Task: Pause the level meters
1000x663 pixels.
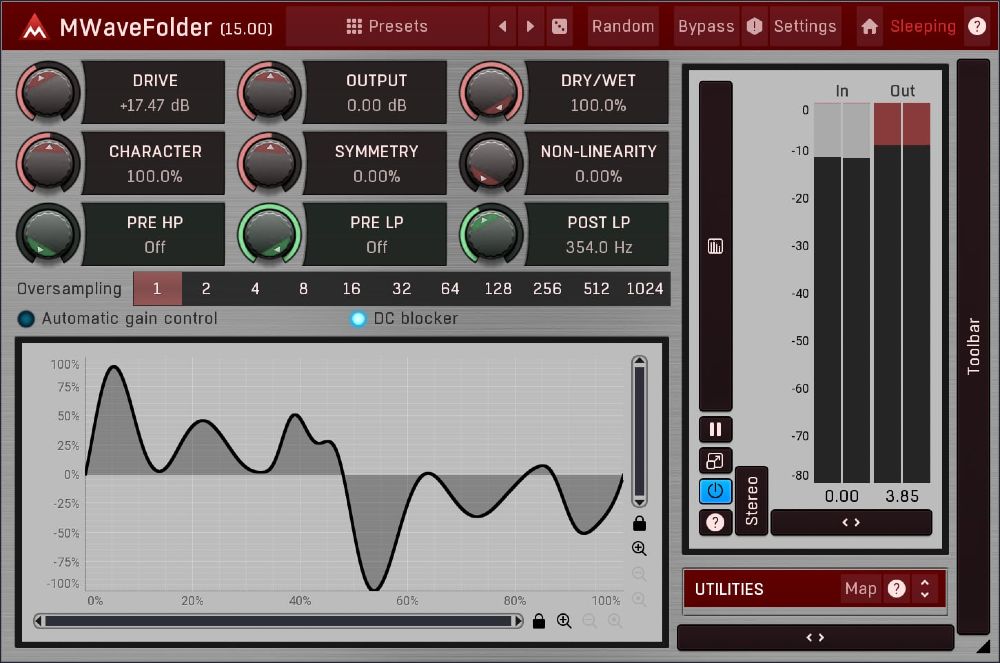Action: click(x=716, y=429)
